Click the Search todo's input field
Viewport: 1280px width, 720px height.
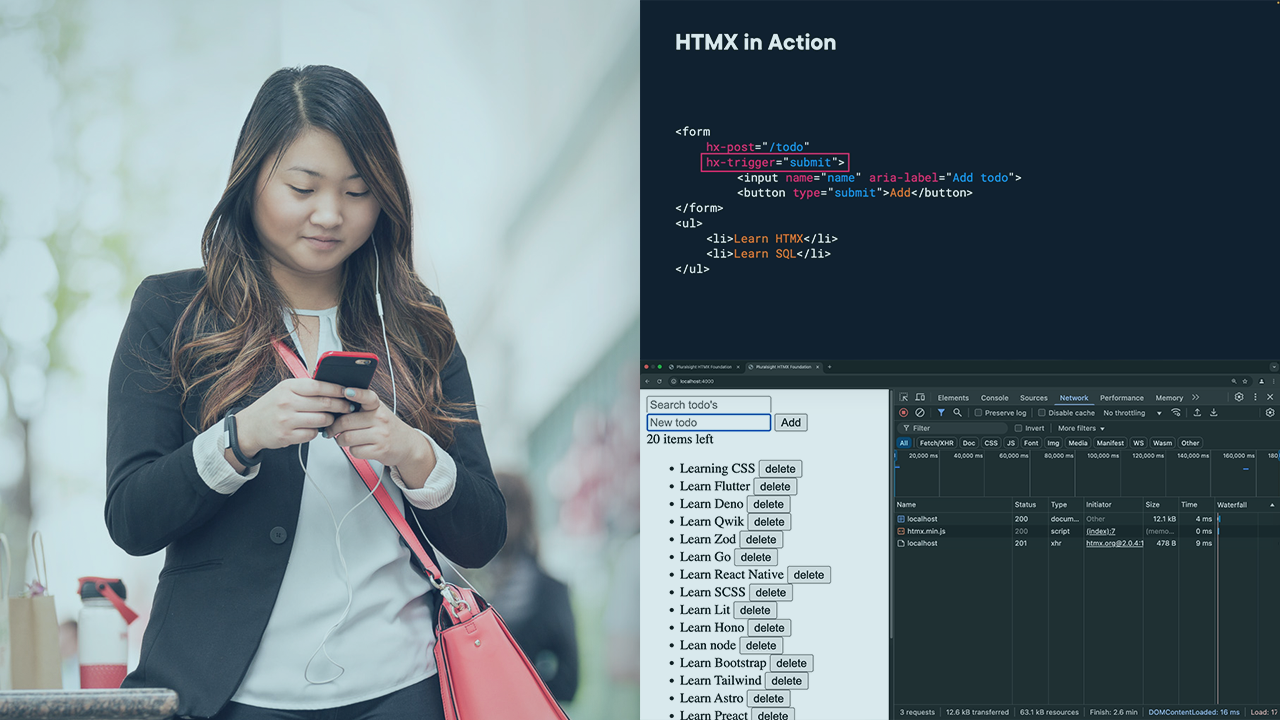708,405
